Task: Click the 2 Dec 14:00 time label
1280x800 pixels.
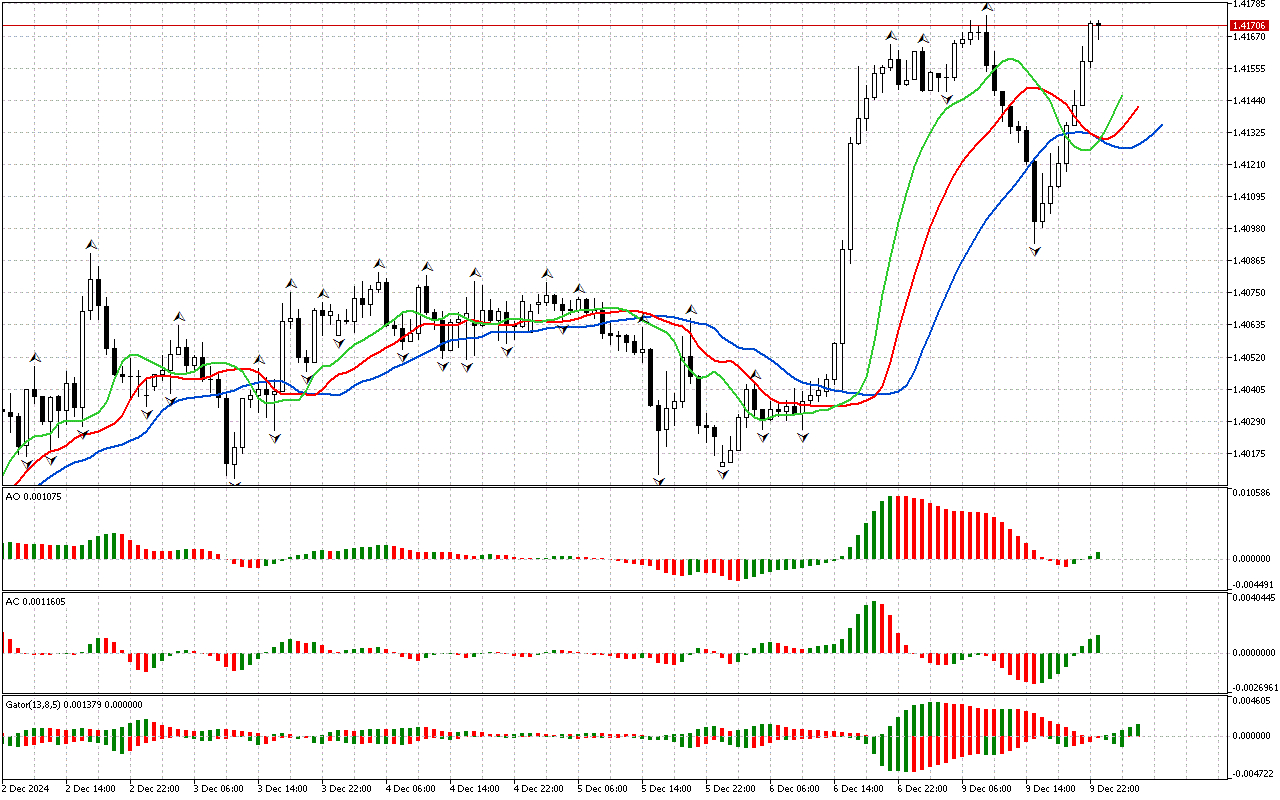Action: pos(93,788)
